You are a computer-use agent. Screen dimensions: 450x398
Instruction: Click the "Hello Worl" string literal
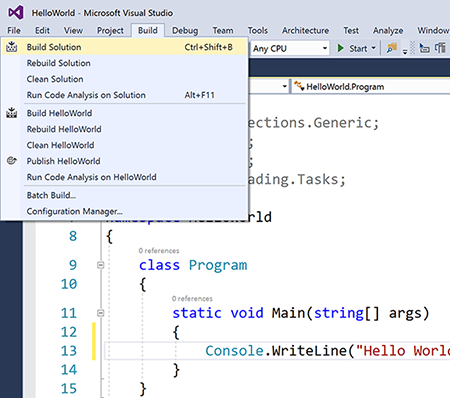click(x=403, y=351)
